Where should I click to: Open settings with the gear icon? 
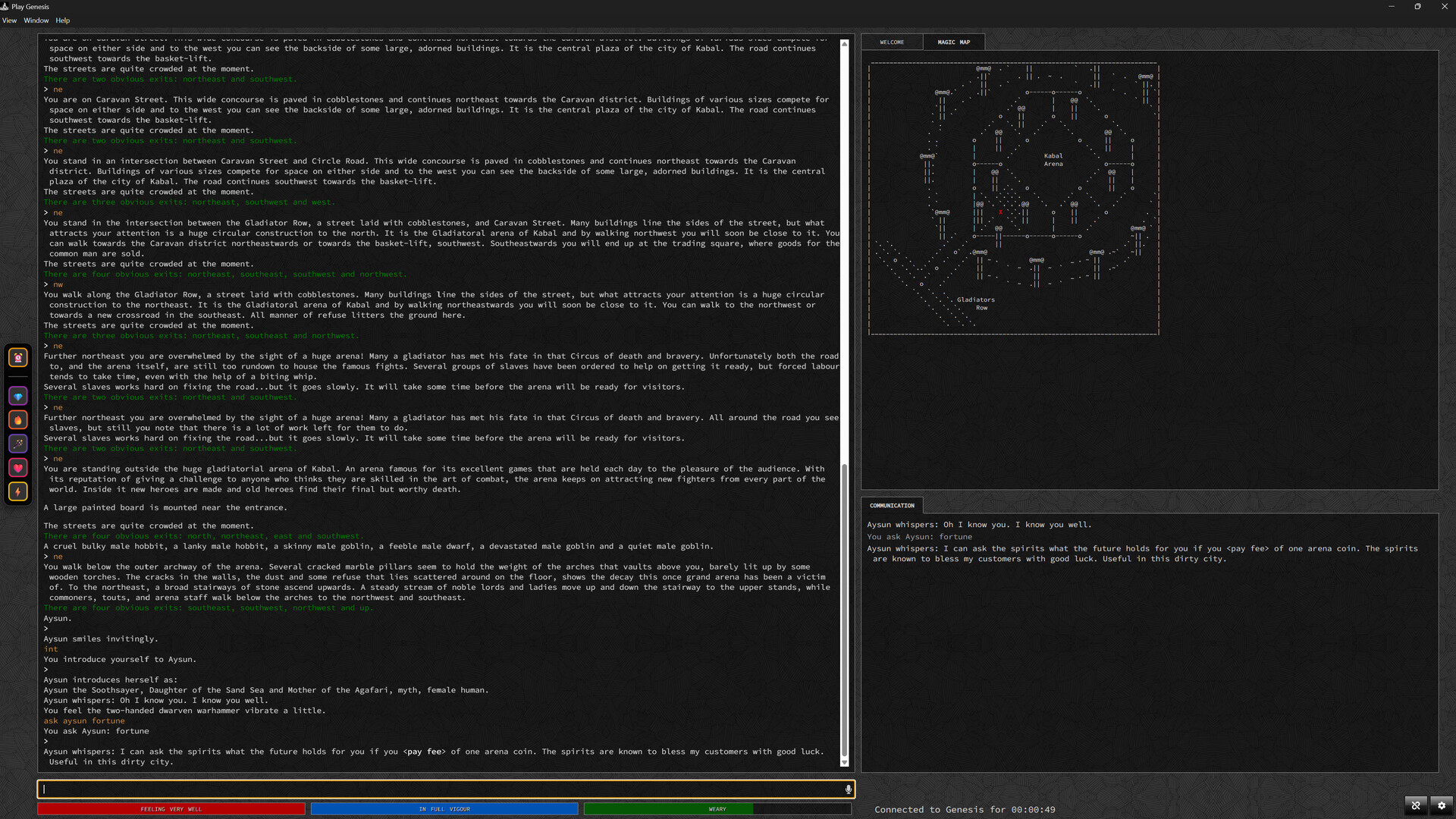(x=1442, y=805)
